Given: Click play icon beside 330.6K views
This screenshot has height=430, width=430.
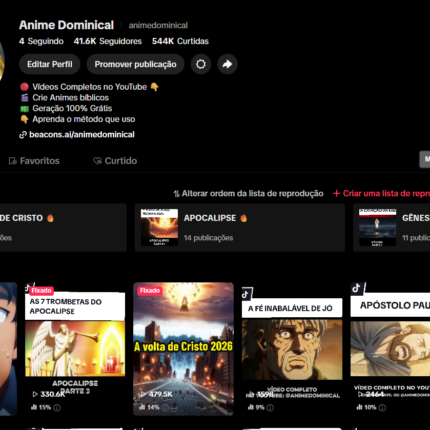Looking at the screenshot, I should point(35,394).
